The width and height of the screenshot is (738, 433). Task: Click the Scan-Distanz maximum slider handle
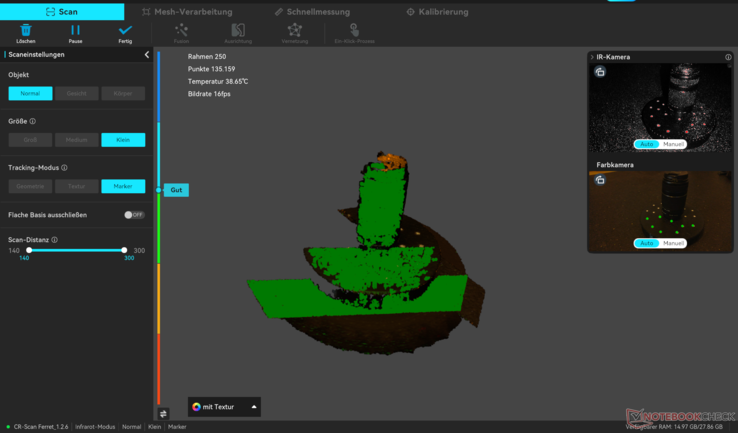[x=124, y=250]
